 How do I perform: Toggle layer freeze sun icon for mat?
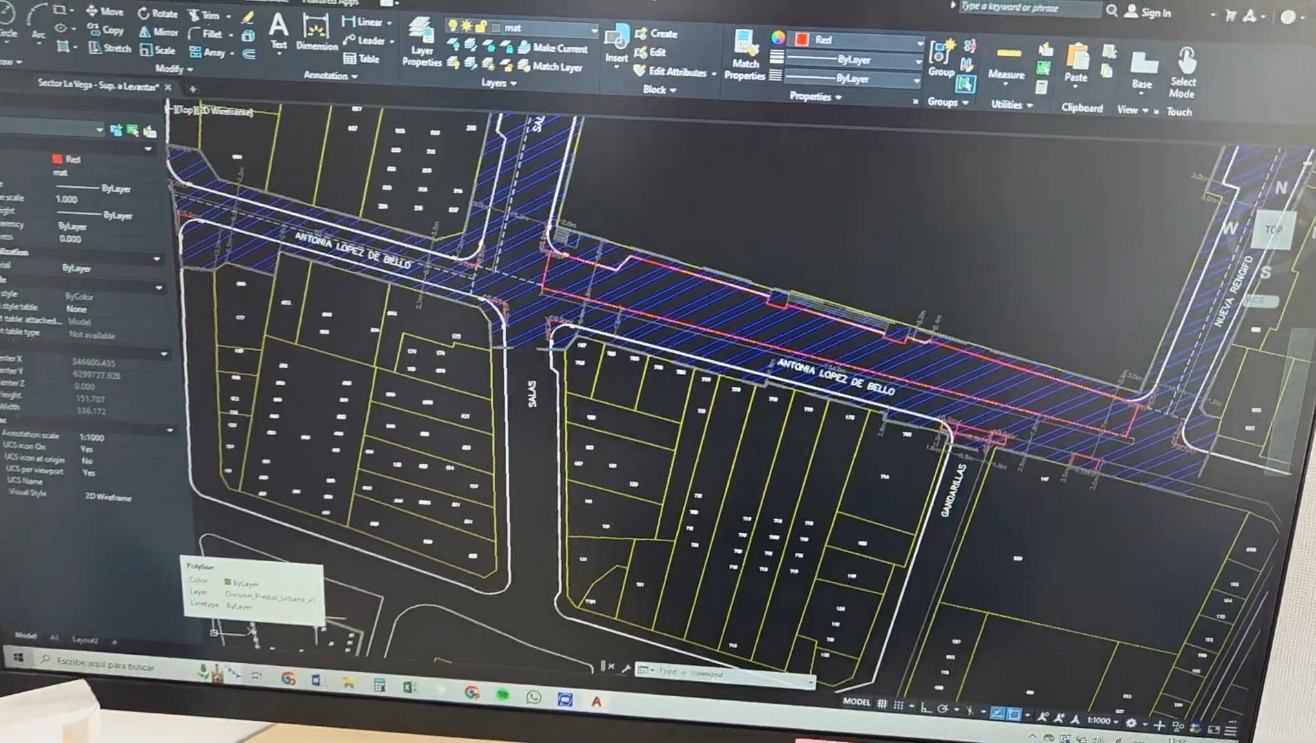(x=467, y=26)
